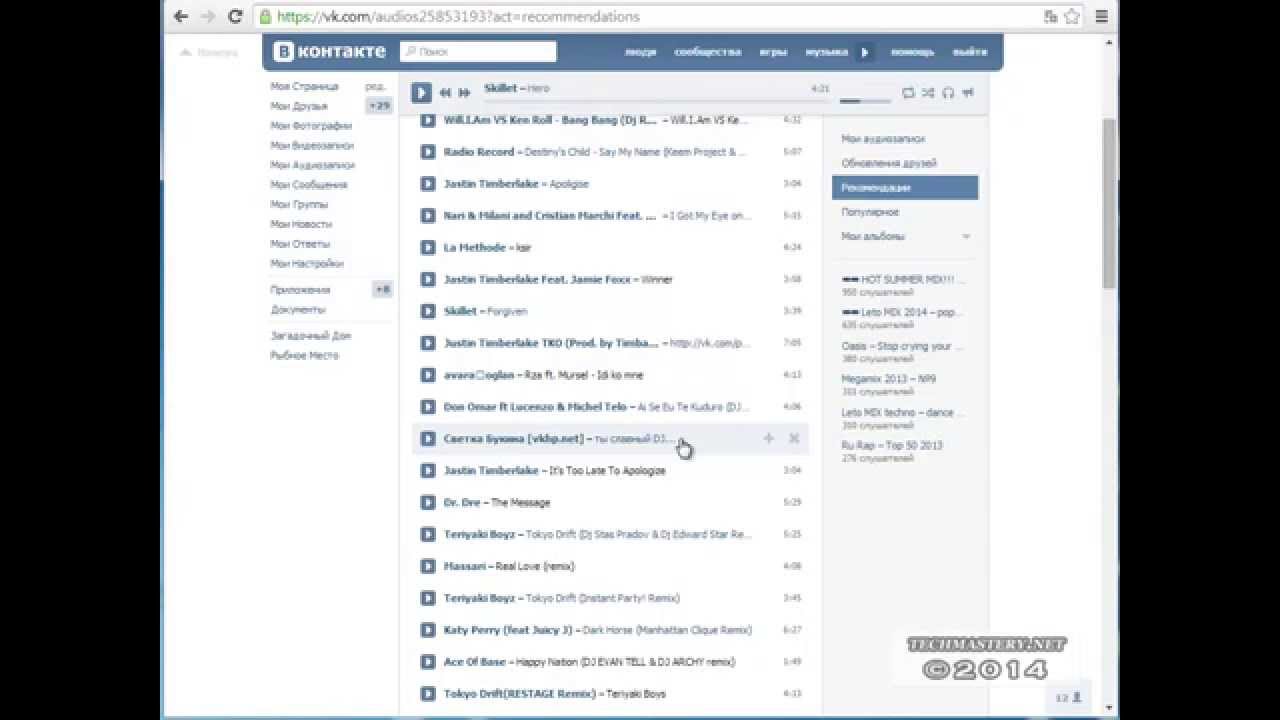Screen dimensions: 1280x720
Task: Open Мои Сообщения in left sidebar
Action: coord(309,185)
